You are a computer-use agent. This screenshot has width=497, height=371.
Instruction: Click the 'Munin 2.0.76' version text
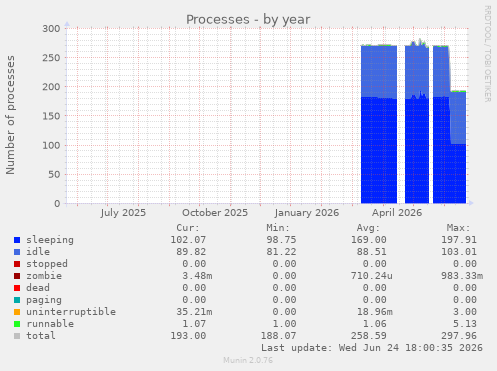point(248,360)
